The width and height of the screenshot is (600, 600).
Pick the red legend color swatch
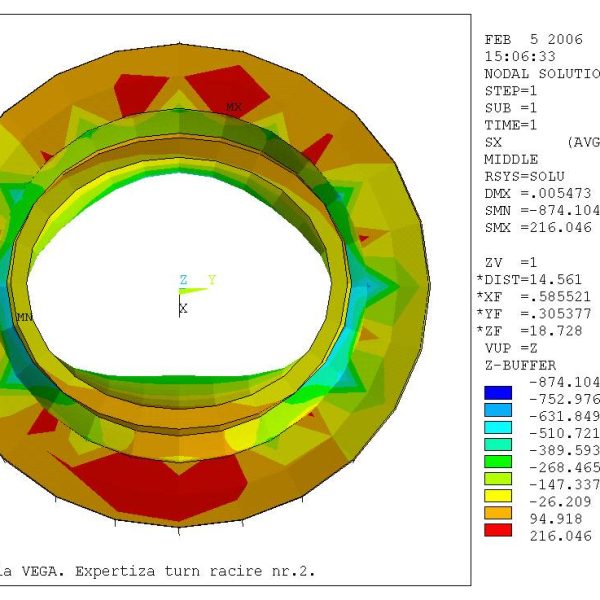(497, 529)
